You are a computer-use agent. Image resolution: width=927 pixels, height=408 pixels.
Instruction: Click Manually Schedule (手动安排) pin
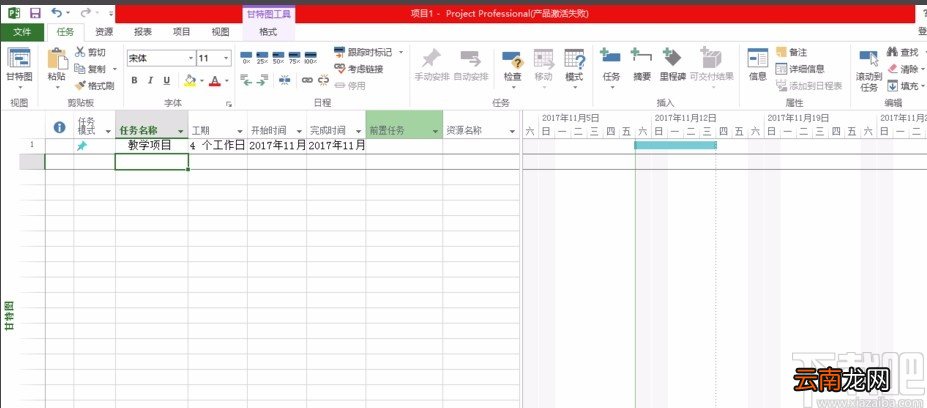(x=432, y=65)
